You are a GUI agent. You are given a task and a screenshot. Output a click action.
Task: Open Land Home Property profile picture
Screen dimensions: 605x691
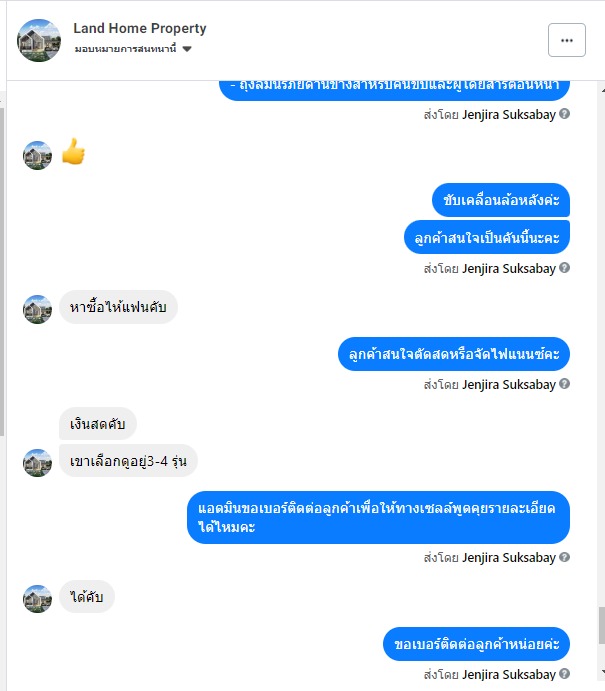39,40
